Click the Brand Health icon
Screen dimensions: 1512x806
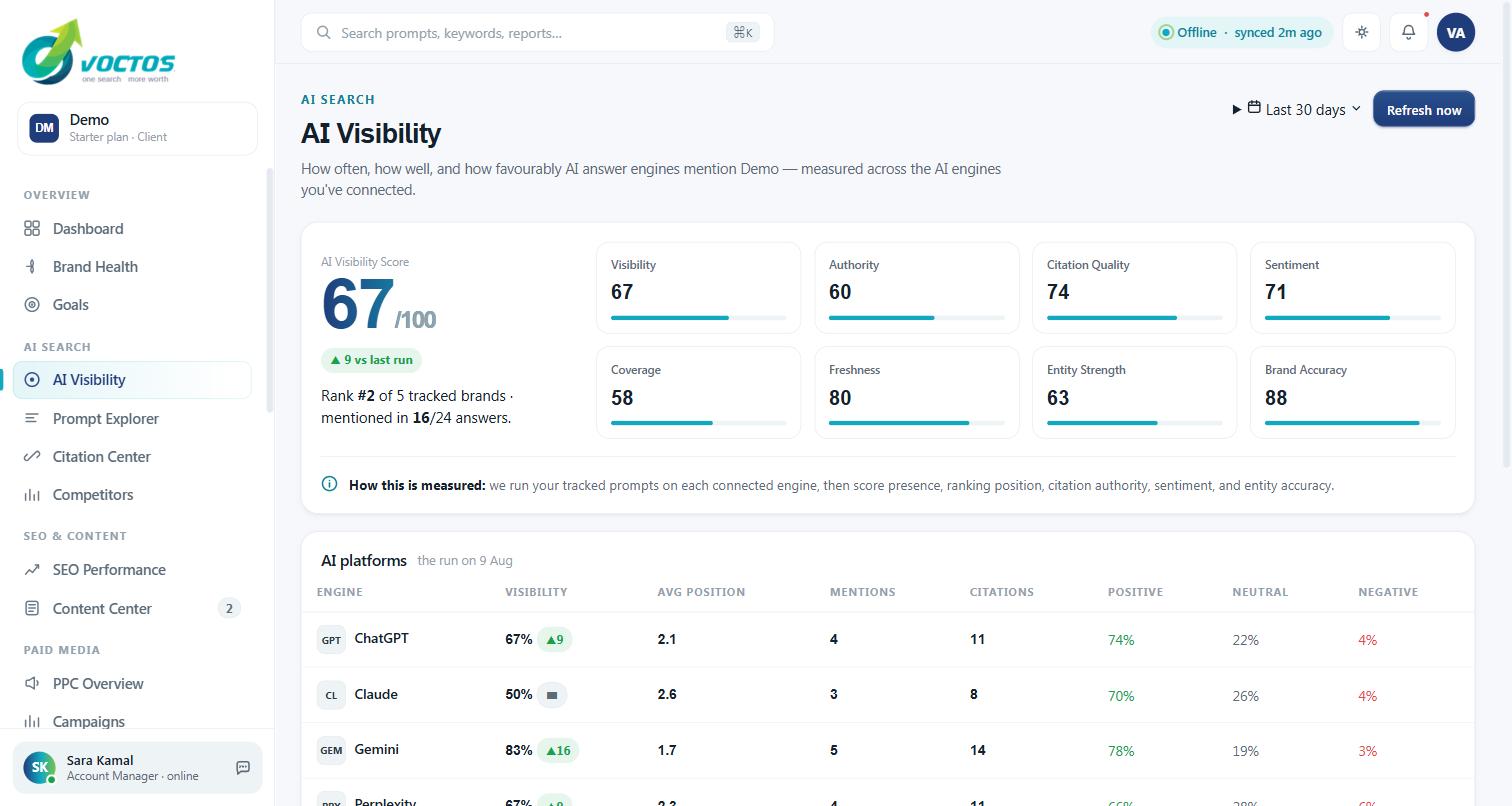tap(32, 267)
